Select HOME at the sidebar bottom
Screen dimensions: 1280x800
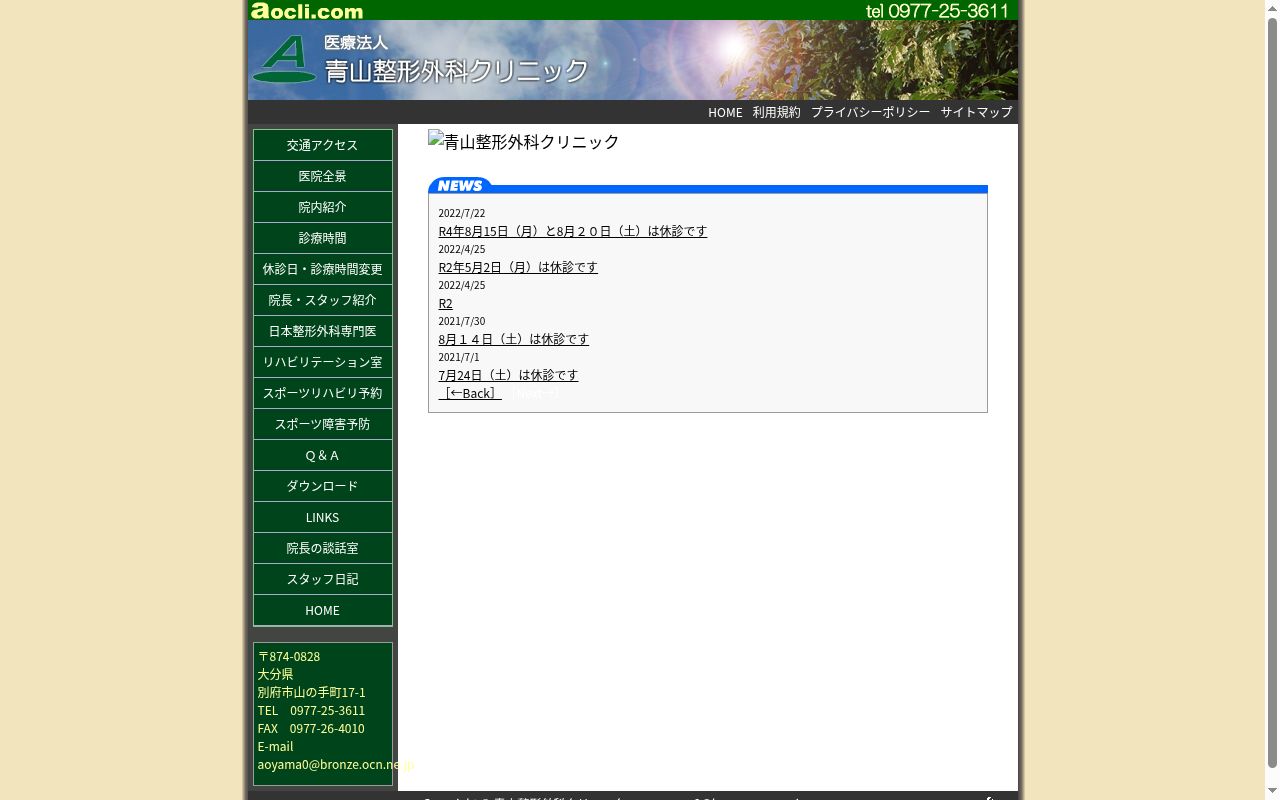point(322,610)
